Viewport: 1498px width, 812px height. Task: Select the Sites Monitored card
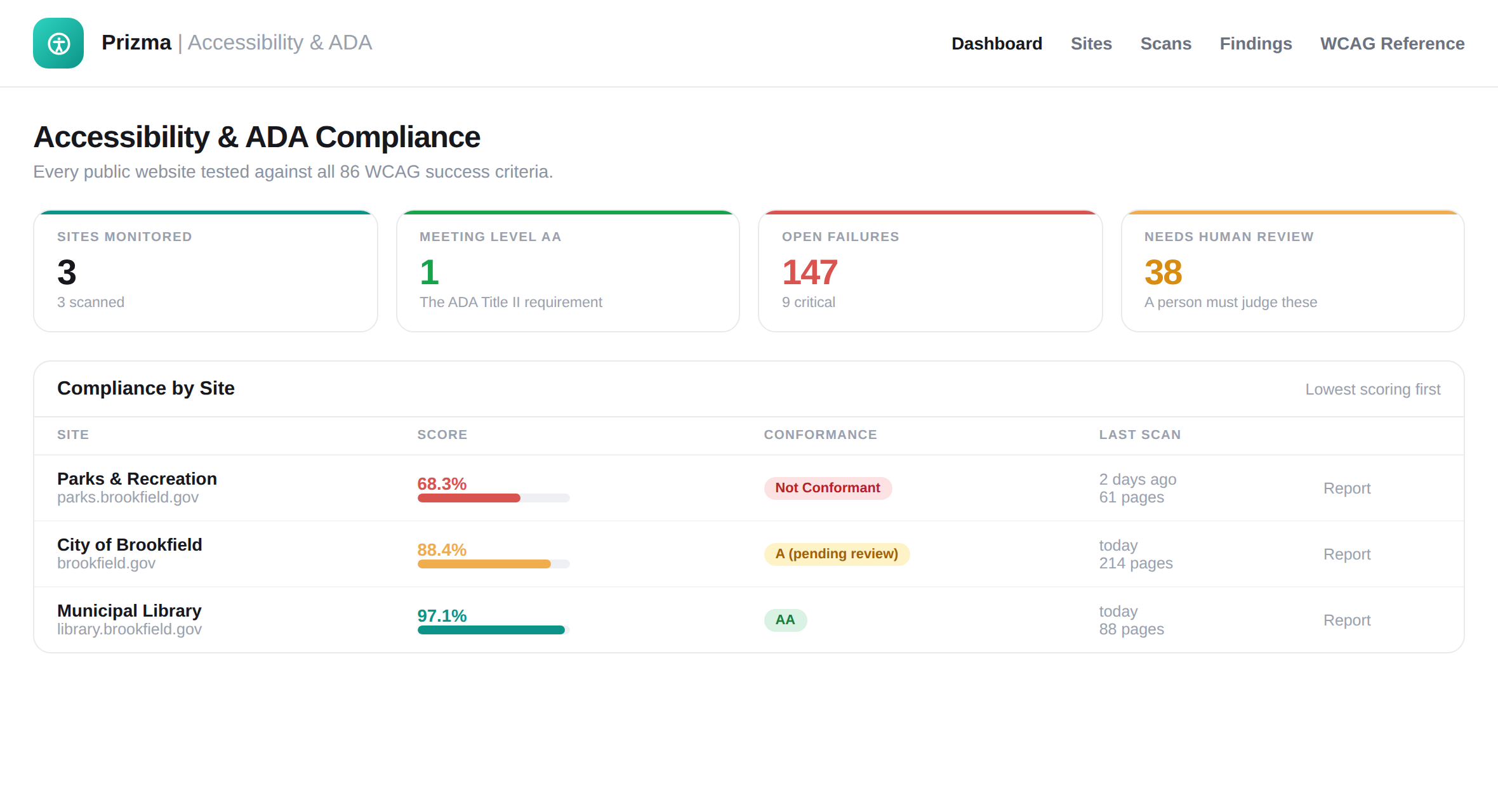click(x=206, y=271)
